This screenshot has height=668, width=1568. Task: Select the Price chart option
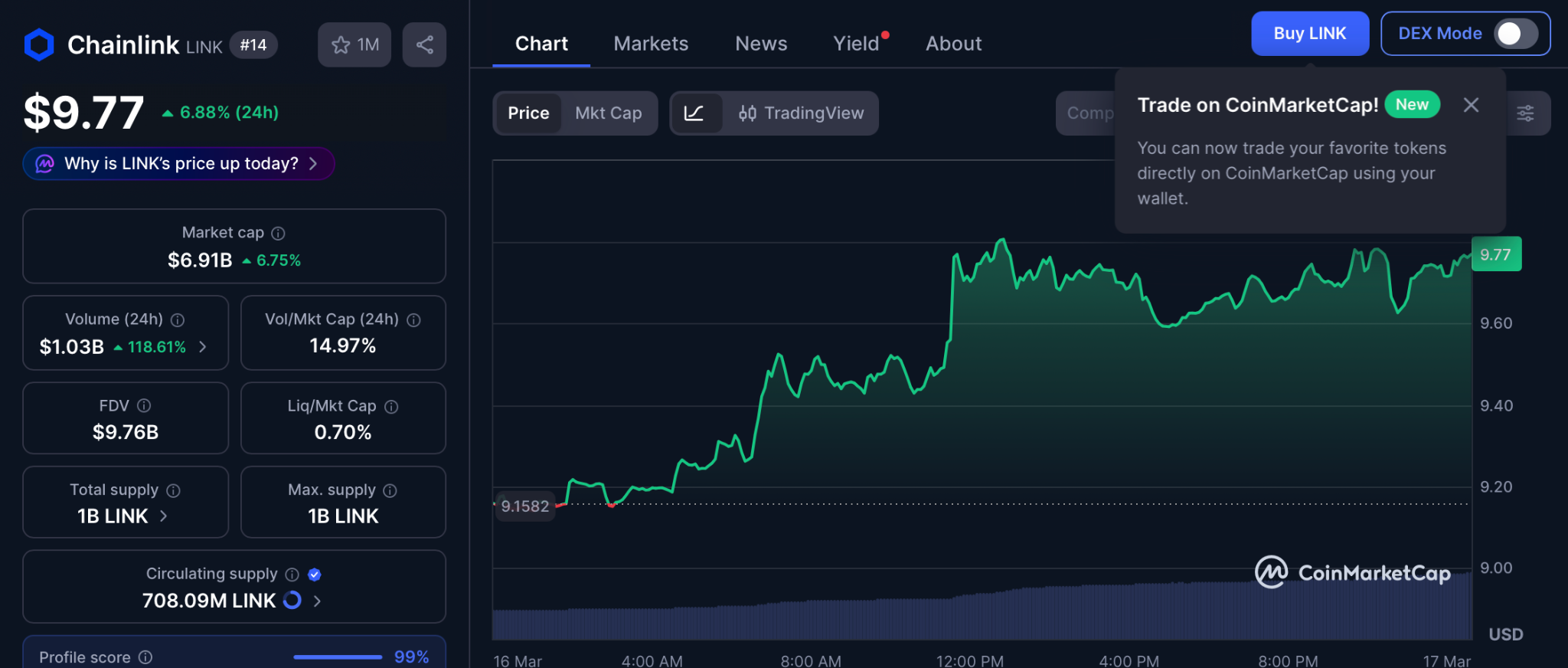[x=528, y=113]
